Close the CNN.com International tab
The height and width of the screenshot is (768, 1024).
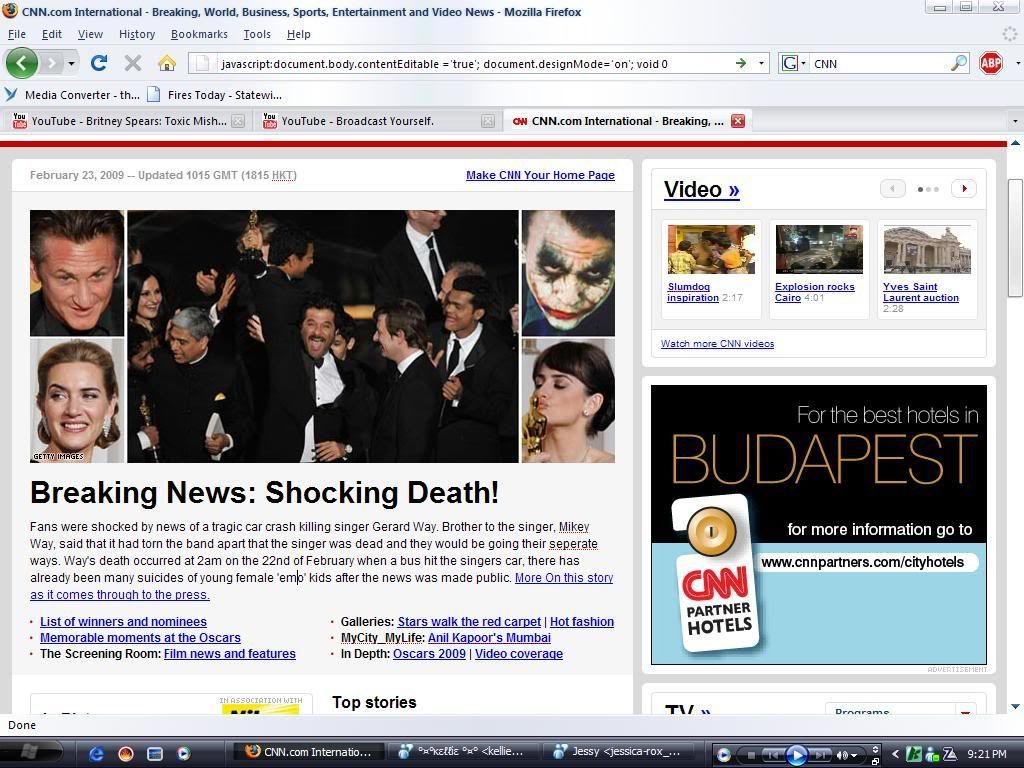tap(738, 121)
